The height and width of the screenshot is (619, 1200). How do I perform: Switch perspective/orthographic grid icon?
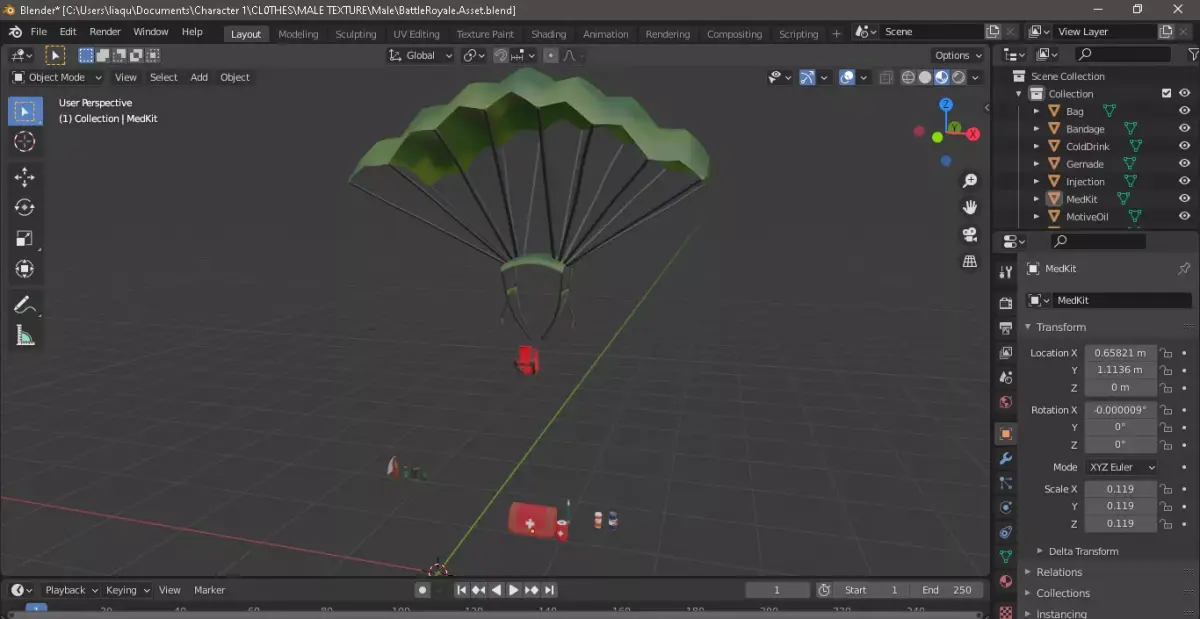[969, 261]
